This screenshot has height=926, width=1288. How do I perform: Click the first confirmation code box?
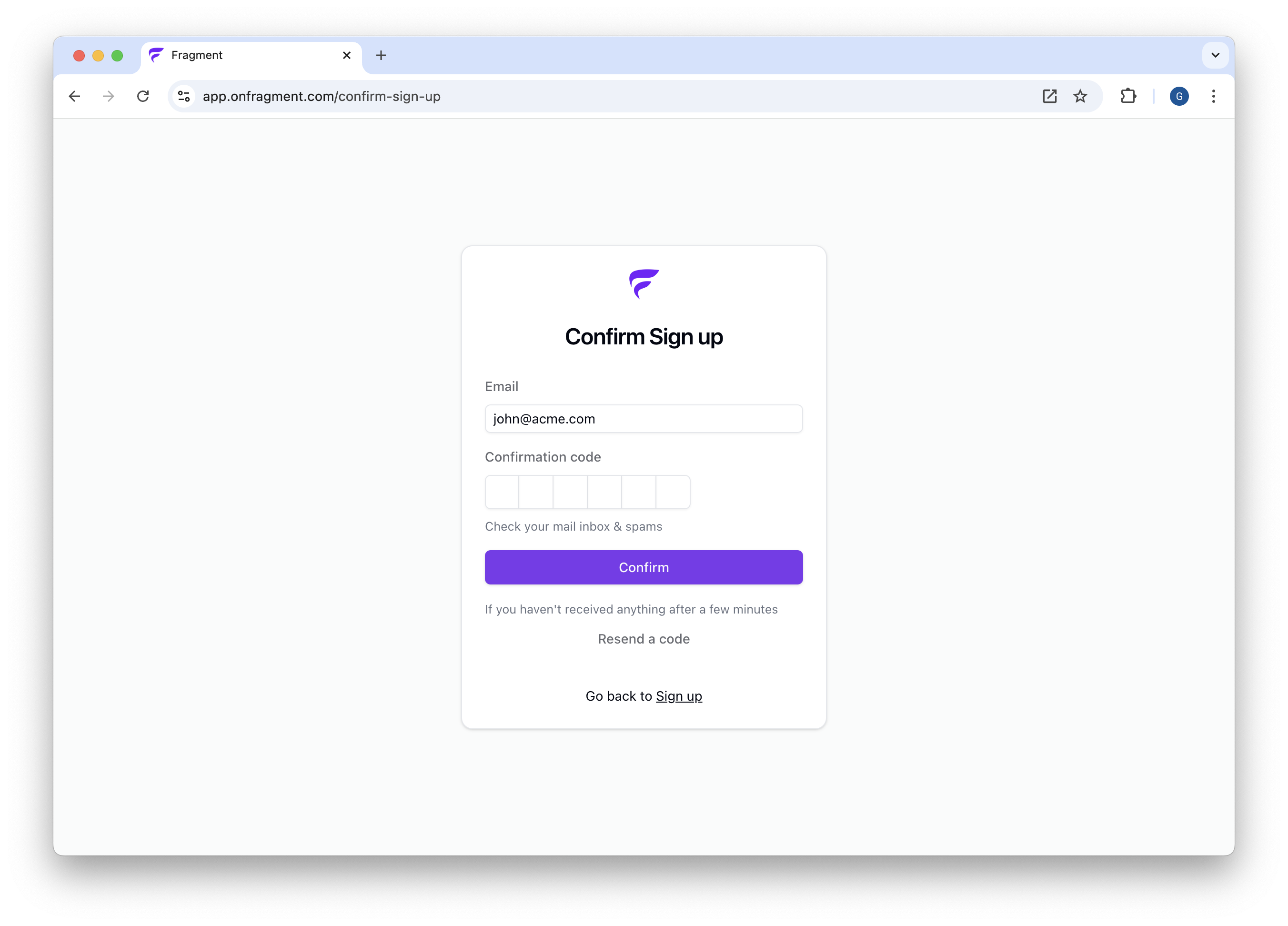tap(502, 492)
